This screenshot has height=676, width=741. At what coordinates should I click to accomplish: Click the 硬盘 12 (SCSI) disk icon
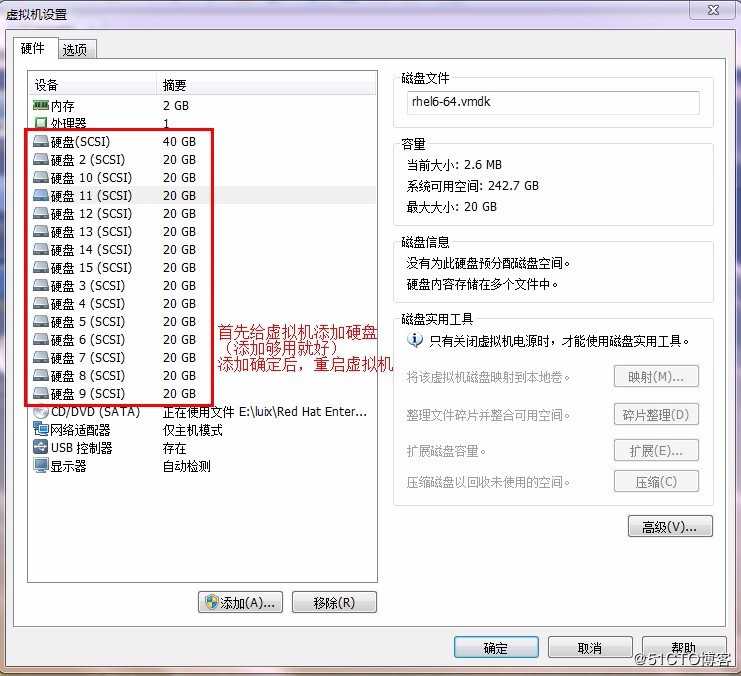41,213
